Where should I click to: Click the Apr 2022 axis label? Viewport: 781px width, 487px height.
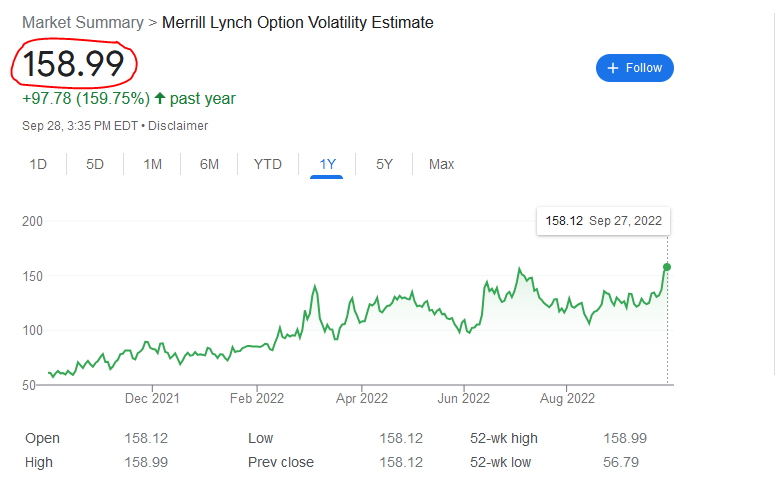[x=361, y=398]
